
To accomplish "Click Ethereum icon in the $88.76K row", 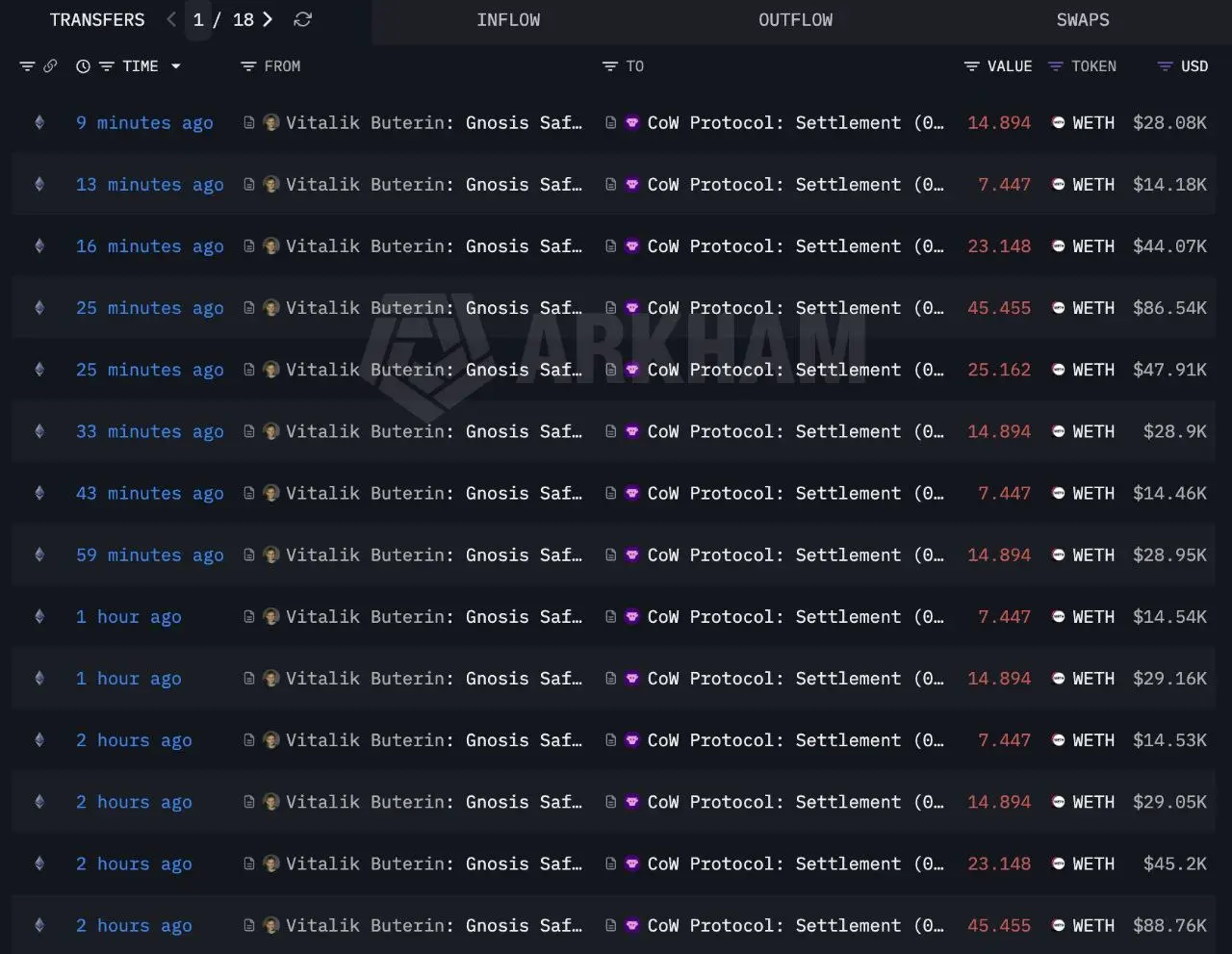I will click(x=39, y=925).
